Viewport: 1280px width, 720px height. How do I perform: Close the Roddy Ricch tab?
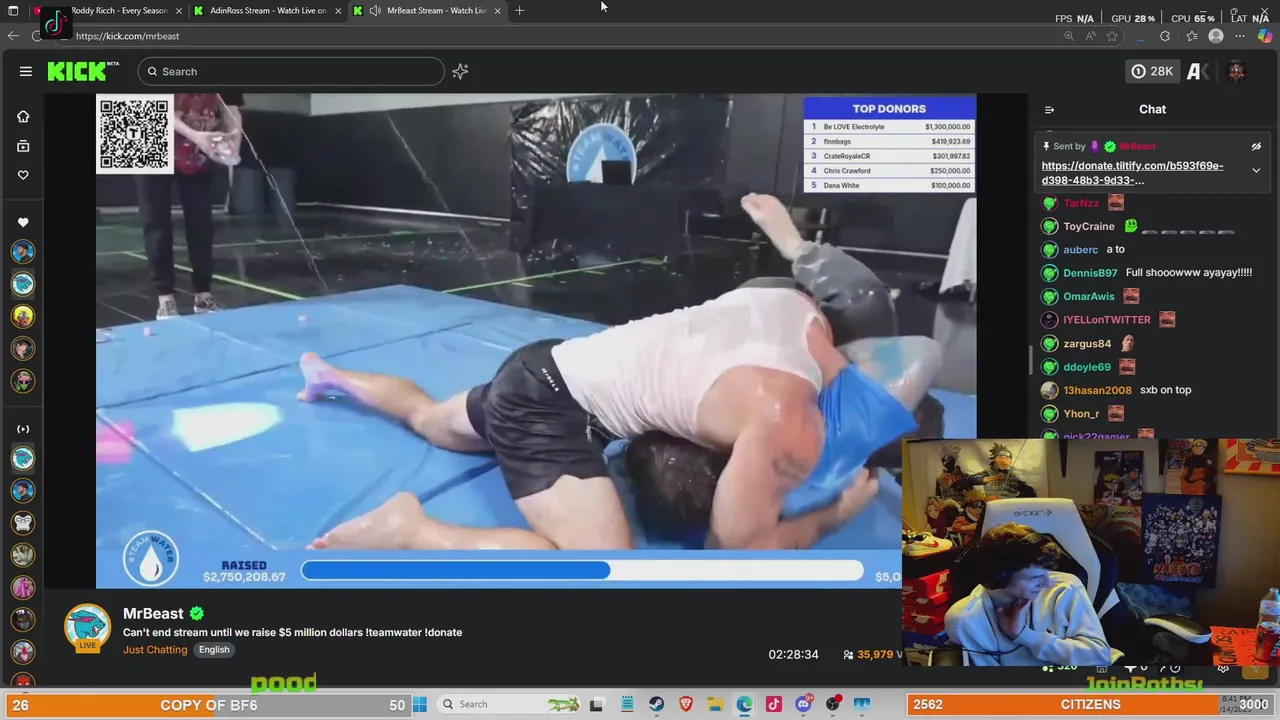pyautogui.click(x=178, y=11)
